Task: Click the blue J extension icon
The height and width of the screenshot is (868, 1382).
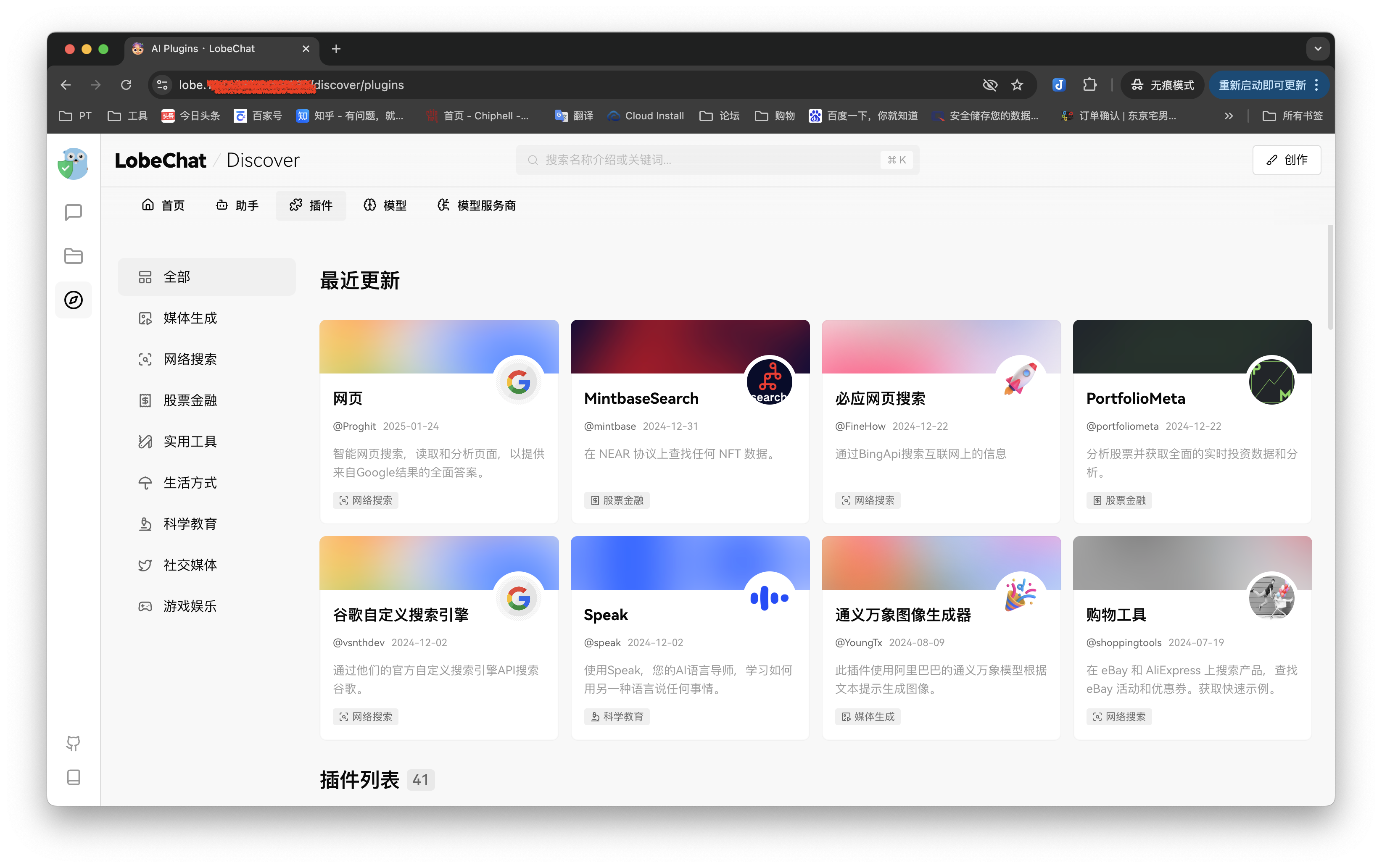Action: pos(1059,85)
